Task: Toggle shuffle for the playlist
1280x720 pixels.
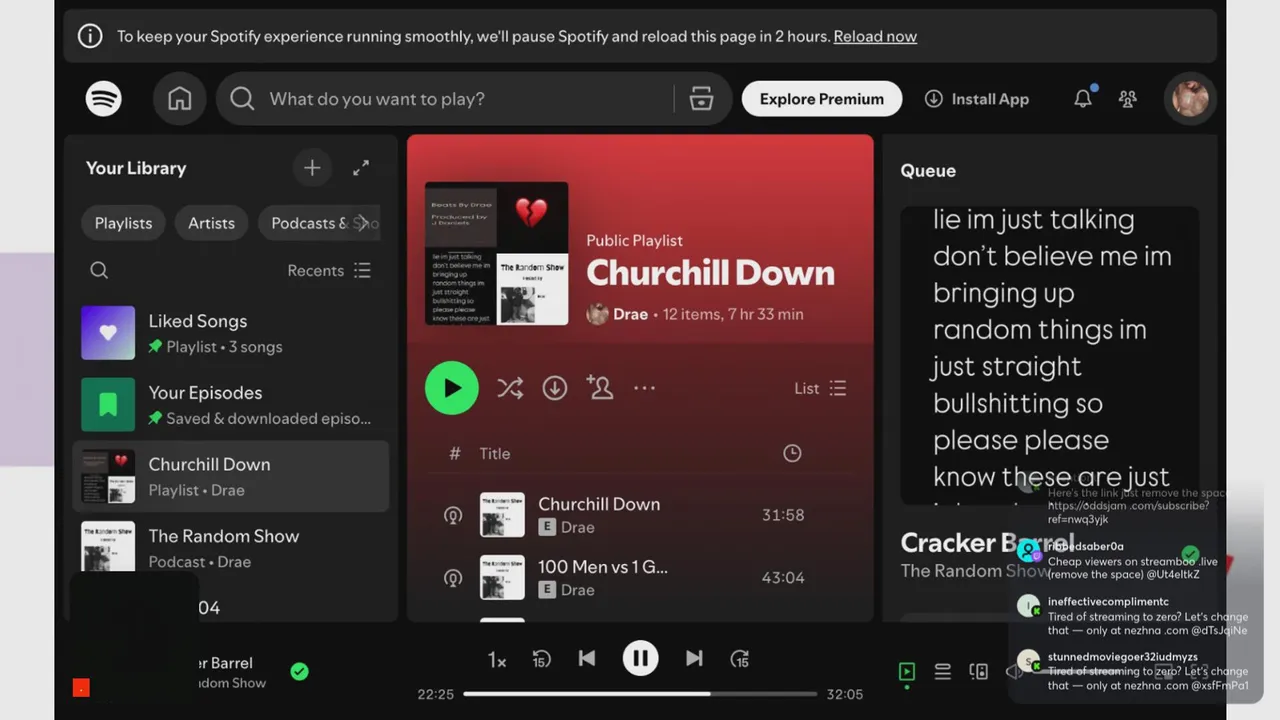Action: (x=510, y=388)
